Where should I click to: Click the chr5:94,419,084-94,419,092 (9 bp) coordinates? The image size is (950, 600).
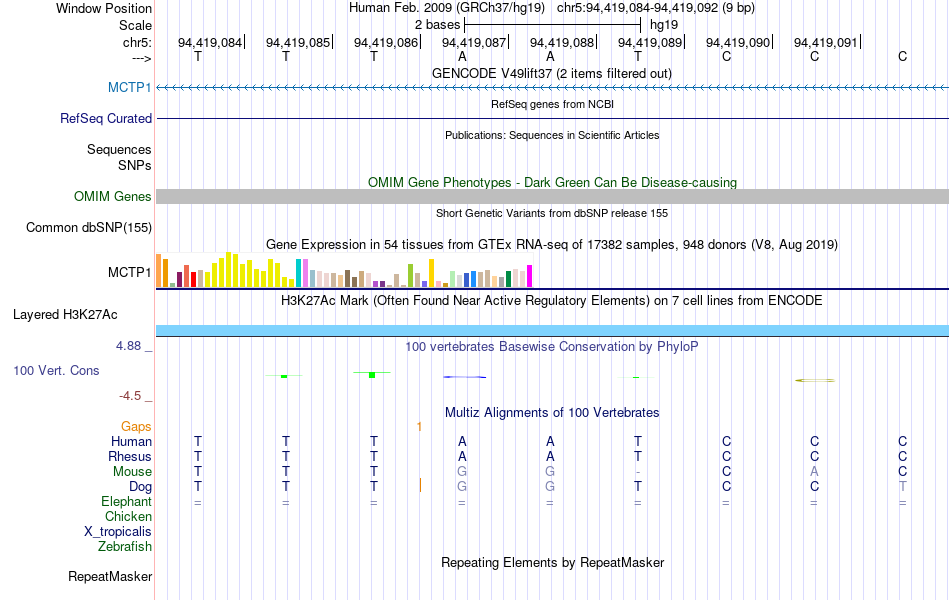pos(656,8)
